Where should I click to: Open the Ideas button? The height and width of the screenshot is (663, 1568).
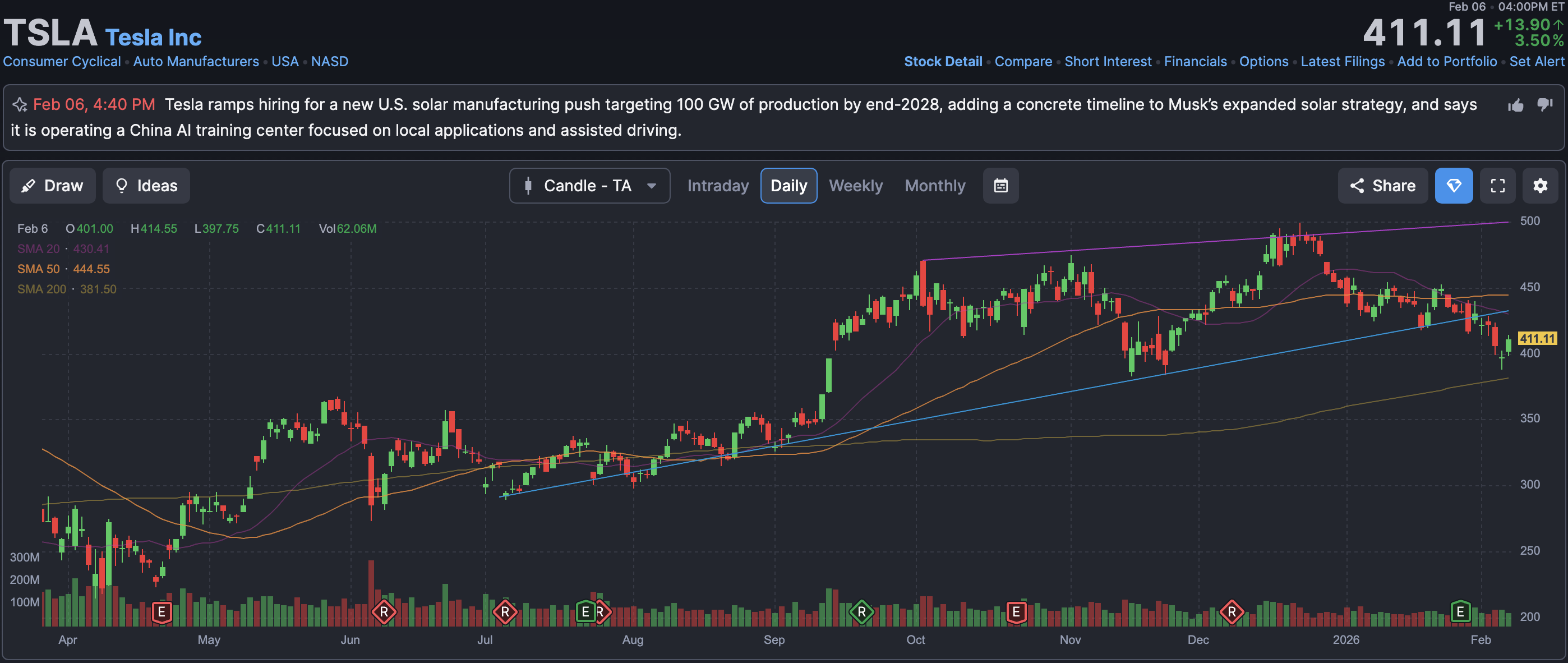pyautogui.click(x=146, y=186)
